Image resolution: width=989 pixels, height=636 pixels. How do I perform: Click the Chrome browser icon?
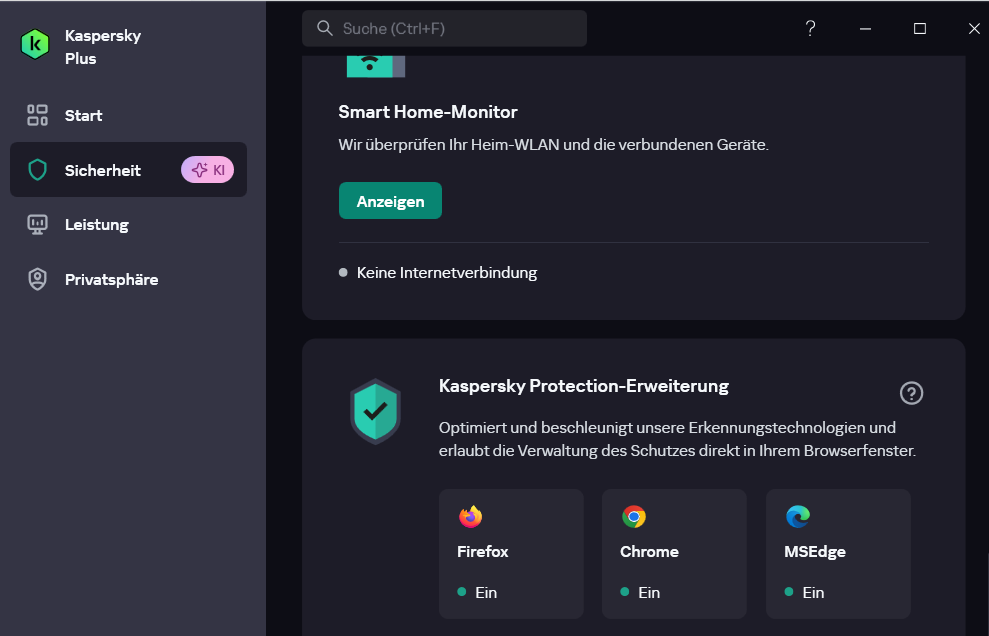pos(633,516)
